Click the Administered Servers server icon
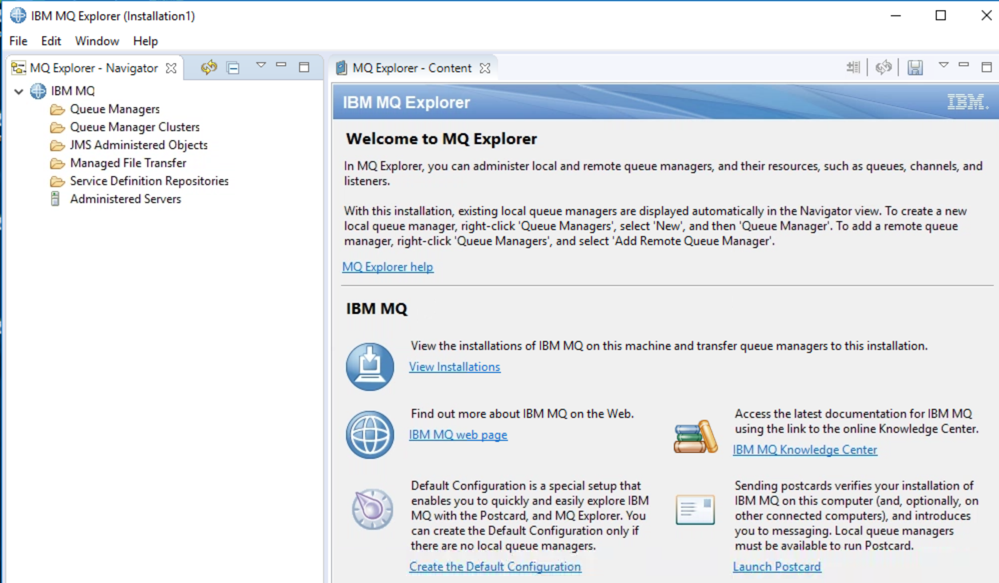This screenshot has height=583, width=999. pyautogui.click(x=55, y=199)
